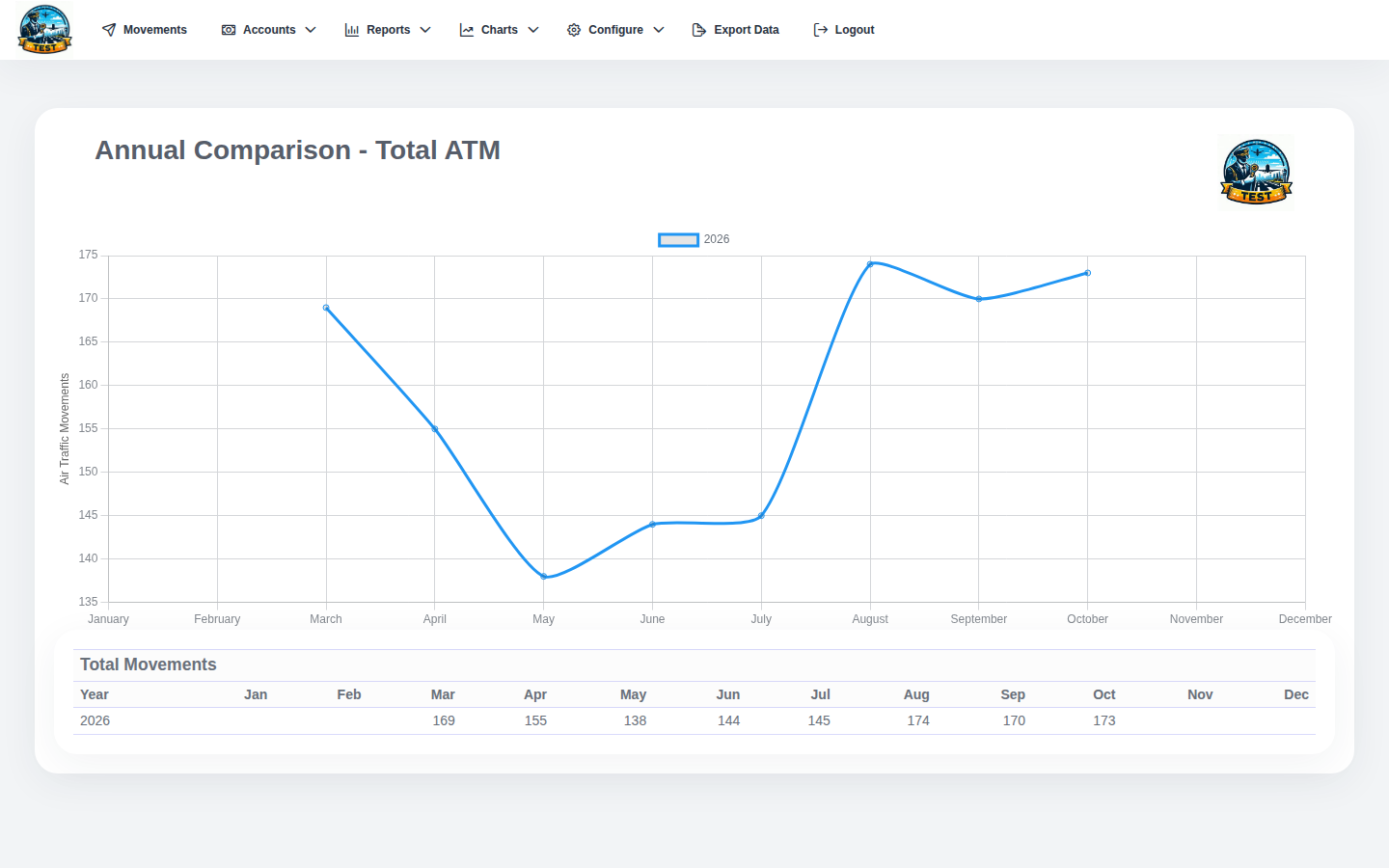This screenshot has width=1389, height=868.
Task: Open the Reports menu
Action: [x=388, y=30]
